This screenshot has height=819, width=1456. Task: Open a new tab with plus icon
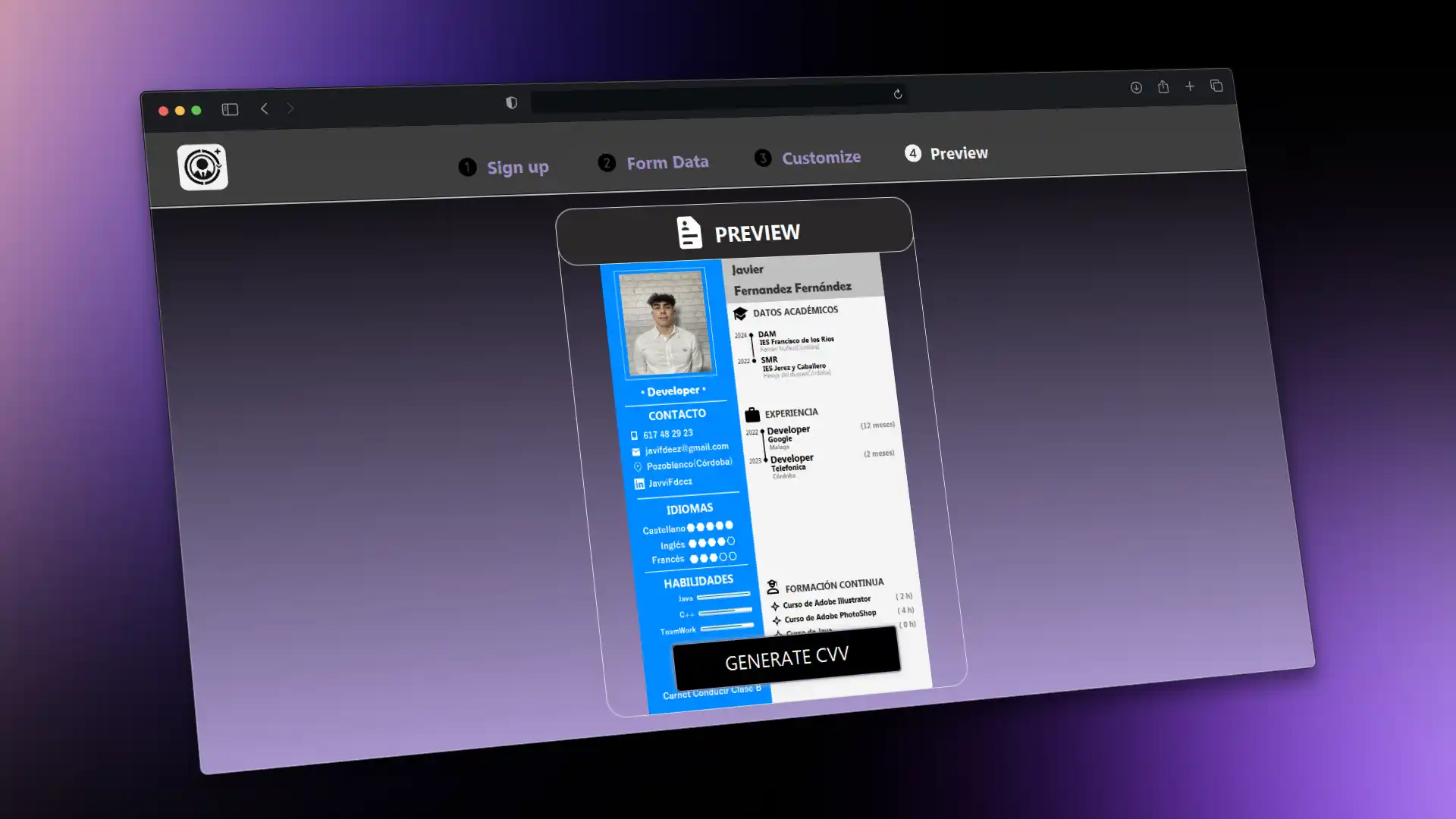[1190, 86]
